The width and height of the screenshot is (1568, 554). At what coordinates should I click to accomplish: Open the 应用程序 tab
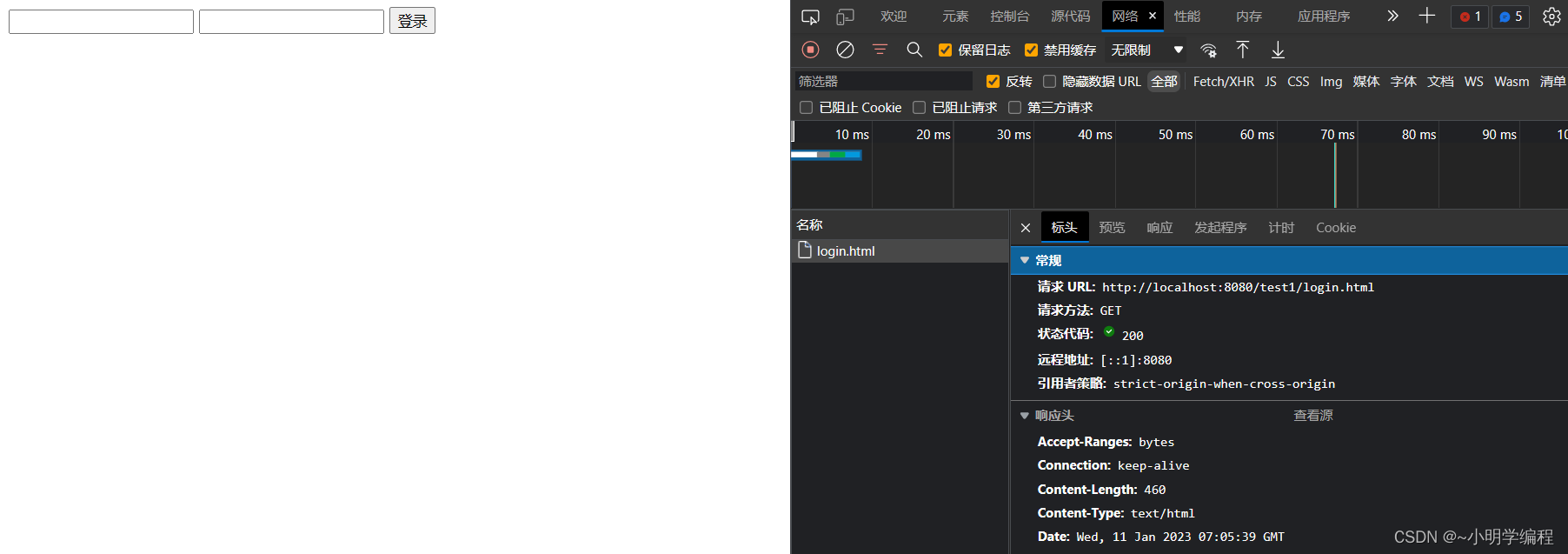1324,17
